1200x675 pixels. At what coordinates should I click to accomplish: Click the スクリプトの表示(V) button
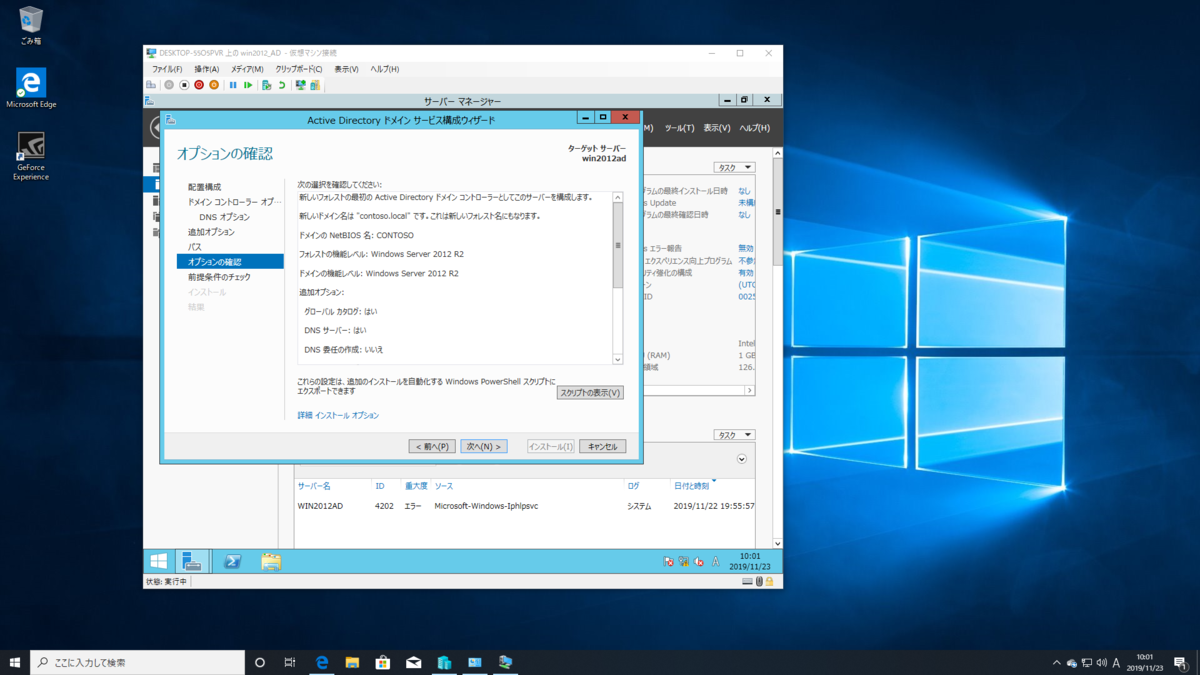point(590,393)
